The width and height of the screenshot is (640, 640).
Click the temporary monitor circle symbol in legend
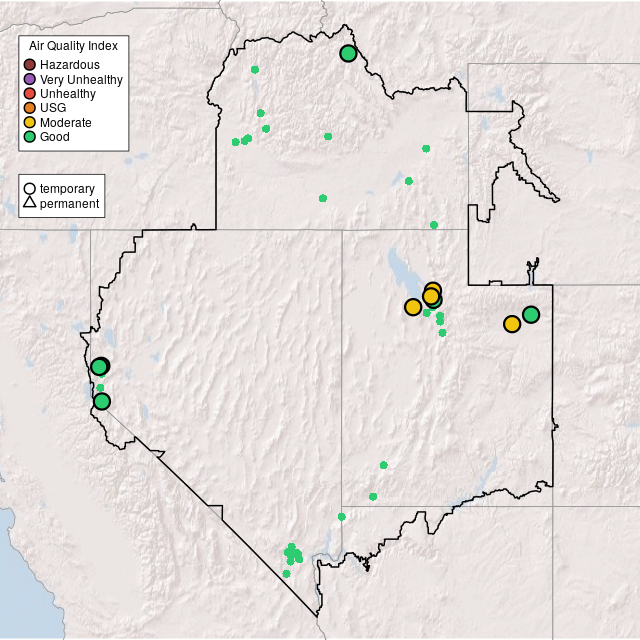click(x=30, y=188)
